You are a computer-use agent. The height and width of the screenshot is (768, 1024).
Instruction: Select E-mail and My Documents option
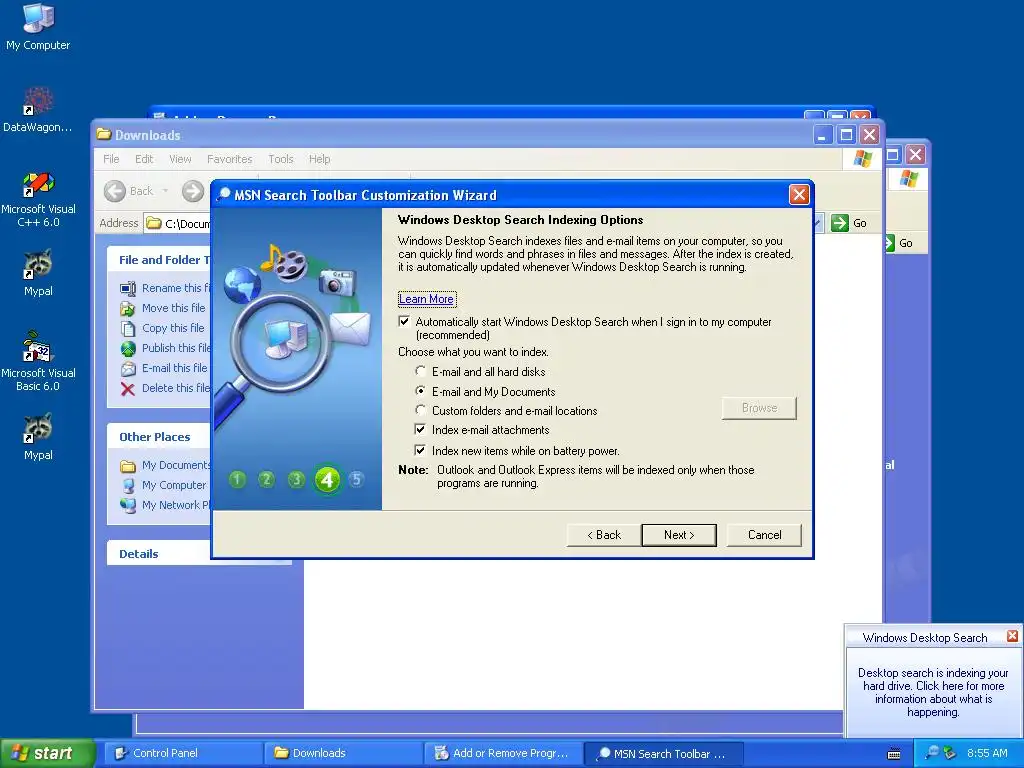pyautogui.click(x=421, y=391)
